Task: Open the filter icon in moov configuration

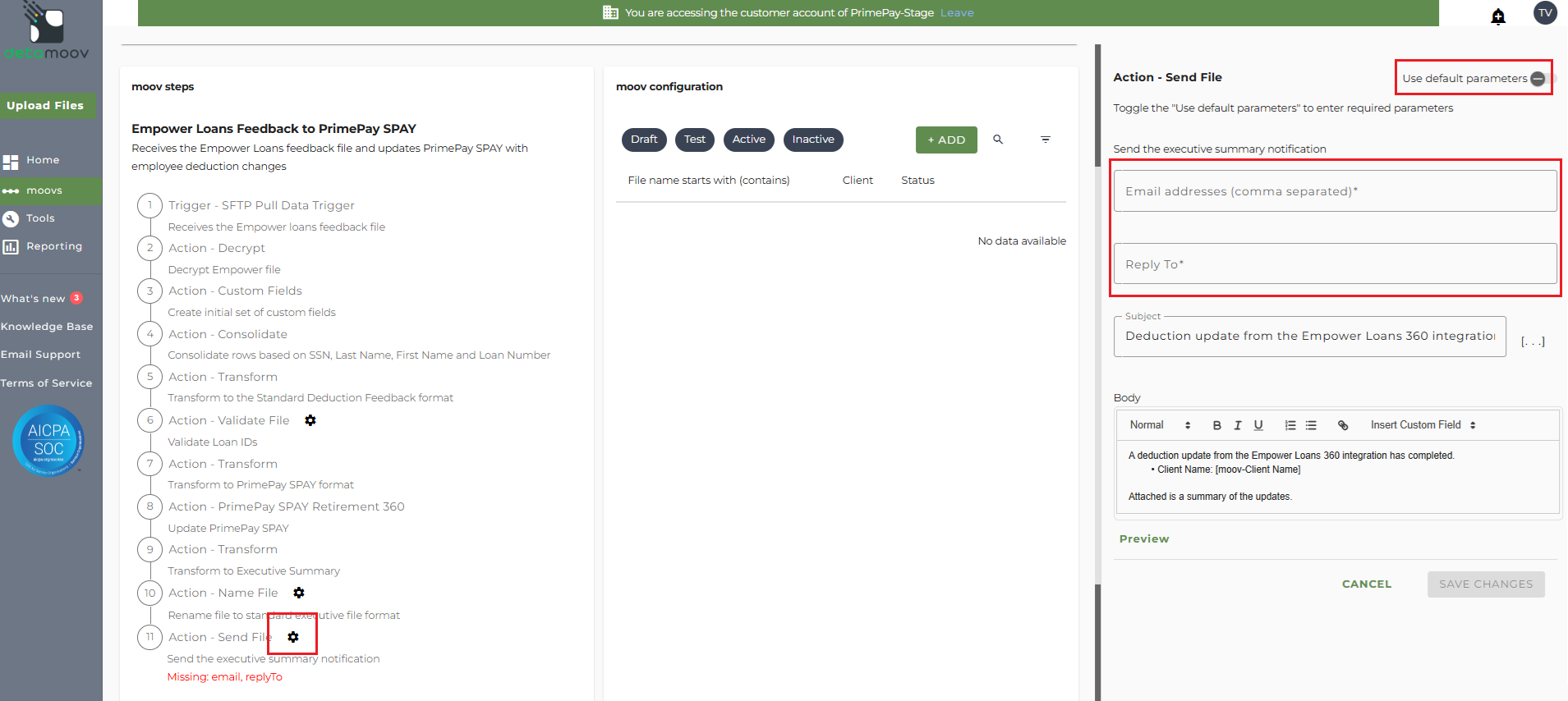Action: (x=1046, y=140)
